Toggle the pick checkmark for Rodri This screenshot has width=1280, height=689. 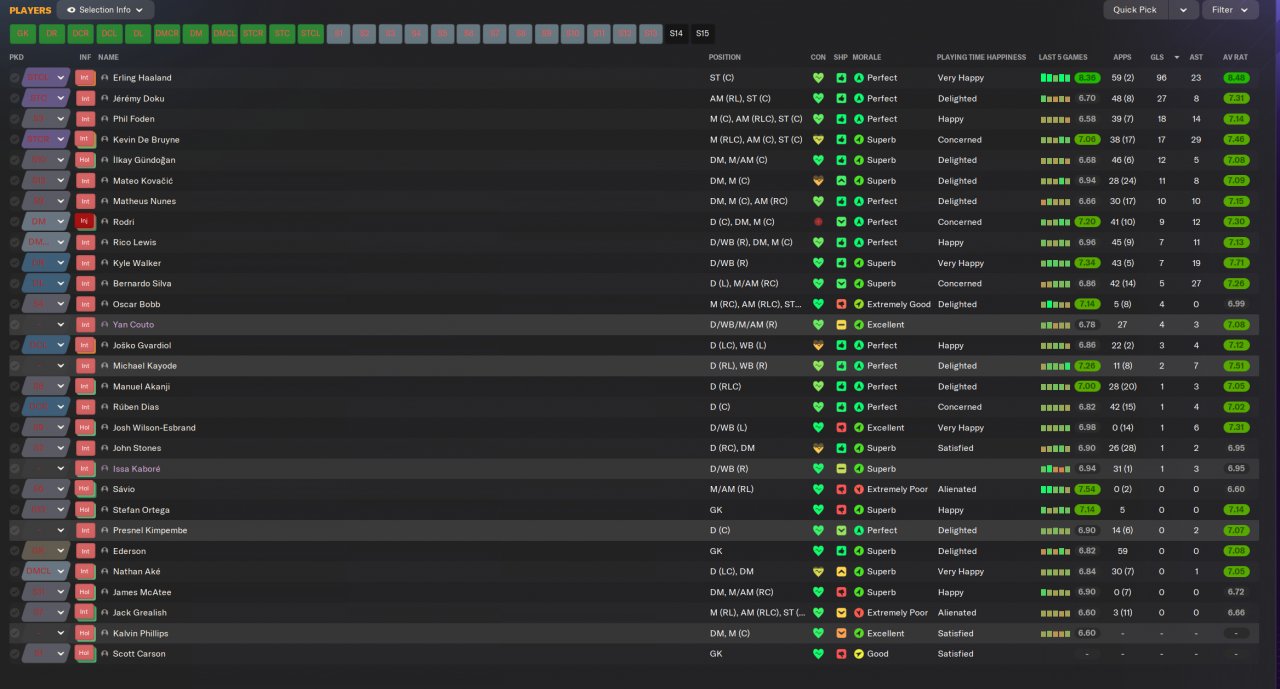click(14, 222)
